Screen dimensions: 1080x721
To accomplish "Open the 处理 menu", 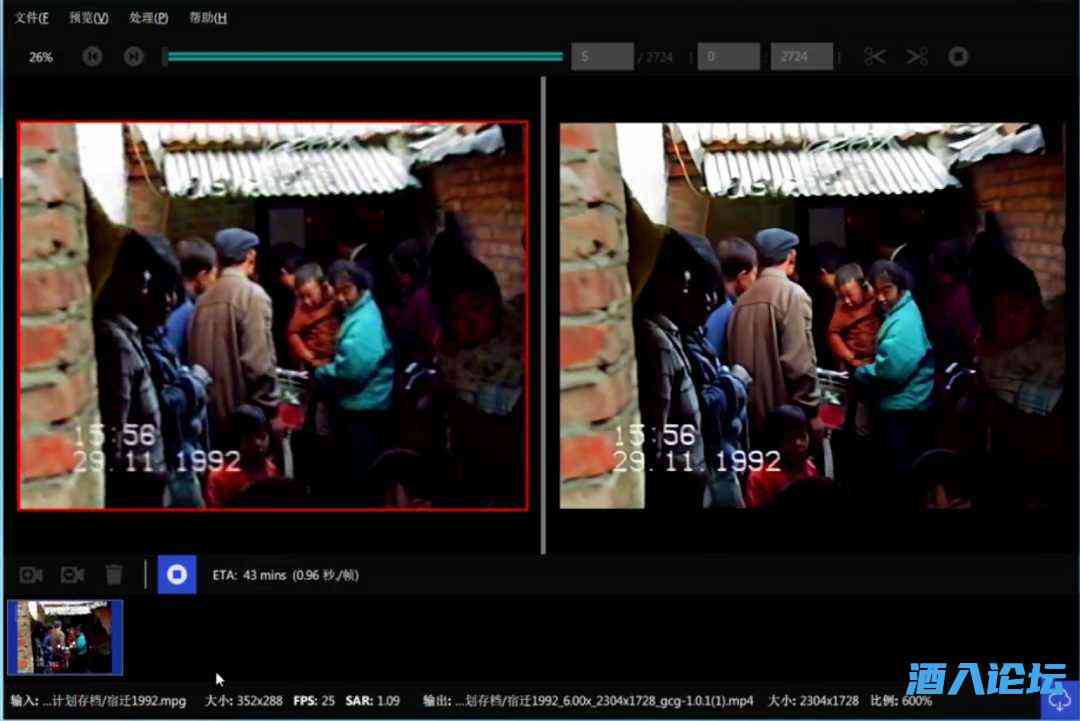I will (x=148, y=18).
